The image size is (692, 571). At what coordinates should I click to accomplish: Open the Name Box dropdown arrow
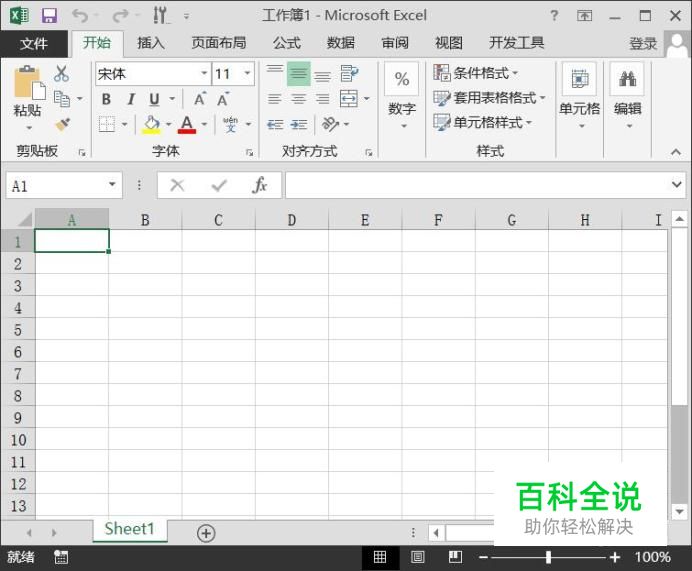[x=112, y=184]
